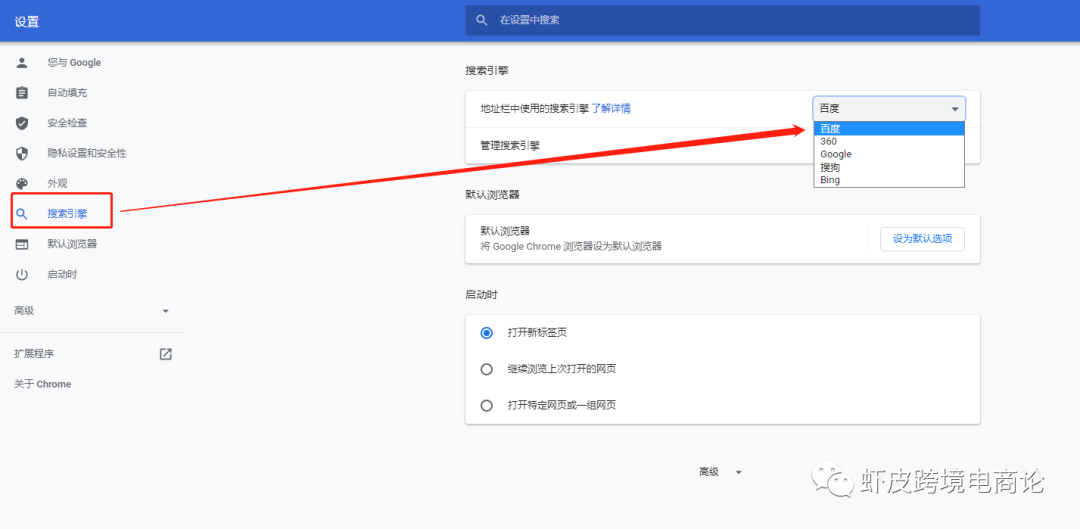
Task: Select 打开新标签页 radio option
Action: (x=487, y=333)
